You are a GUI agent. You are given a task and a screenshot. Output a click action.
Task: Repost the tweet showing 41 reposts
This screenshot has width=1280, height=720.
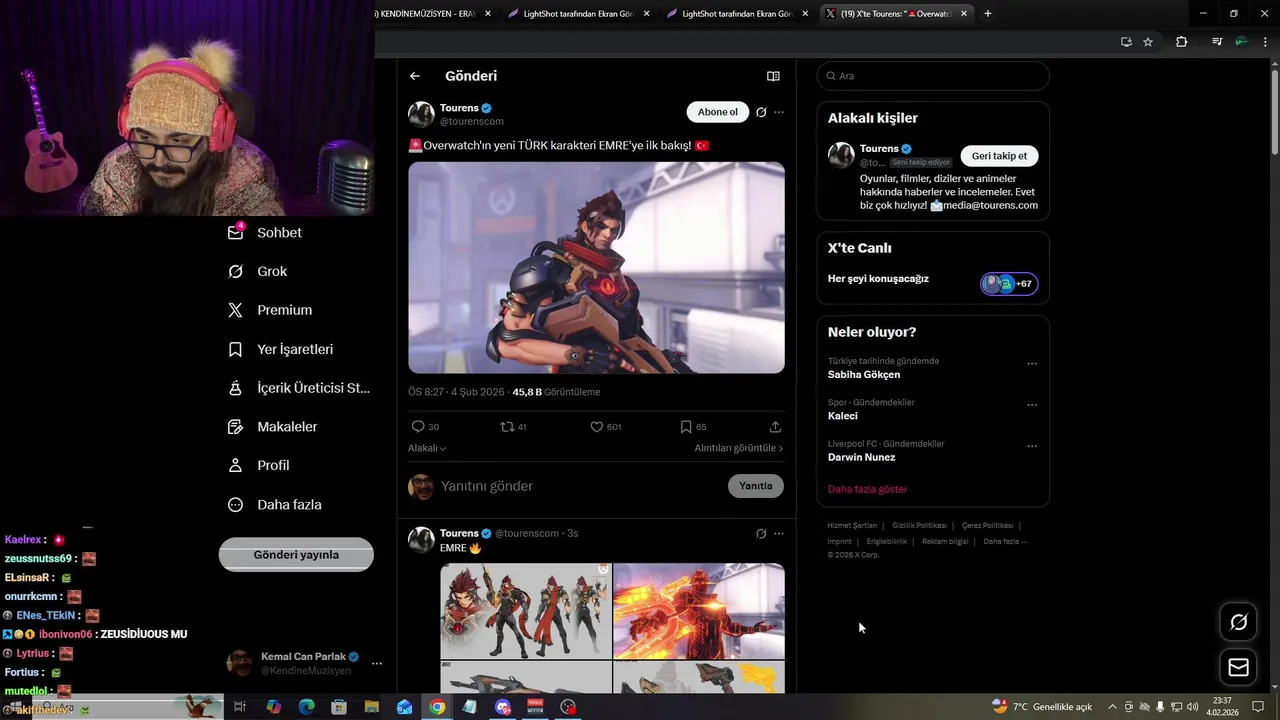[x=513, y=427]
